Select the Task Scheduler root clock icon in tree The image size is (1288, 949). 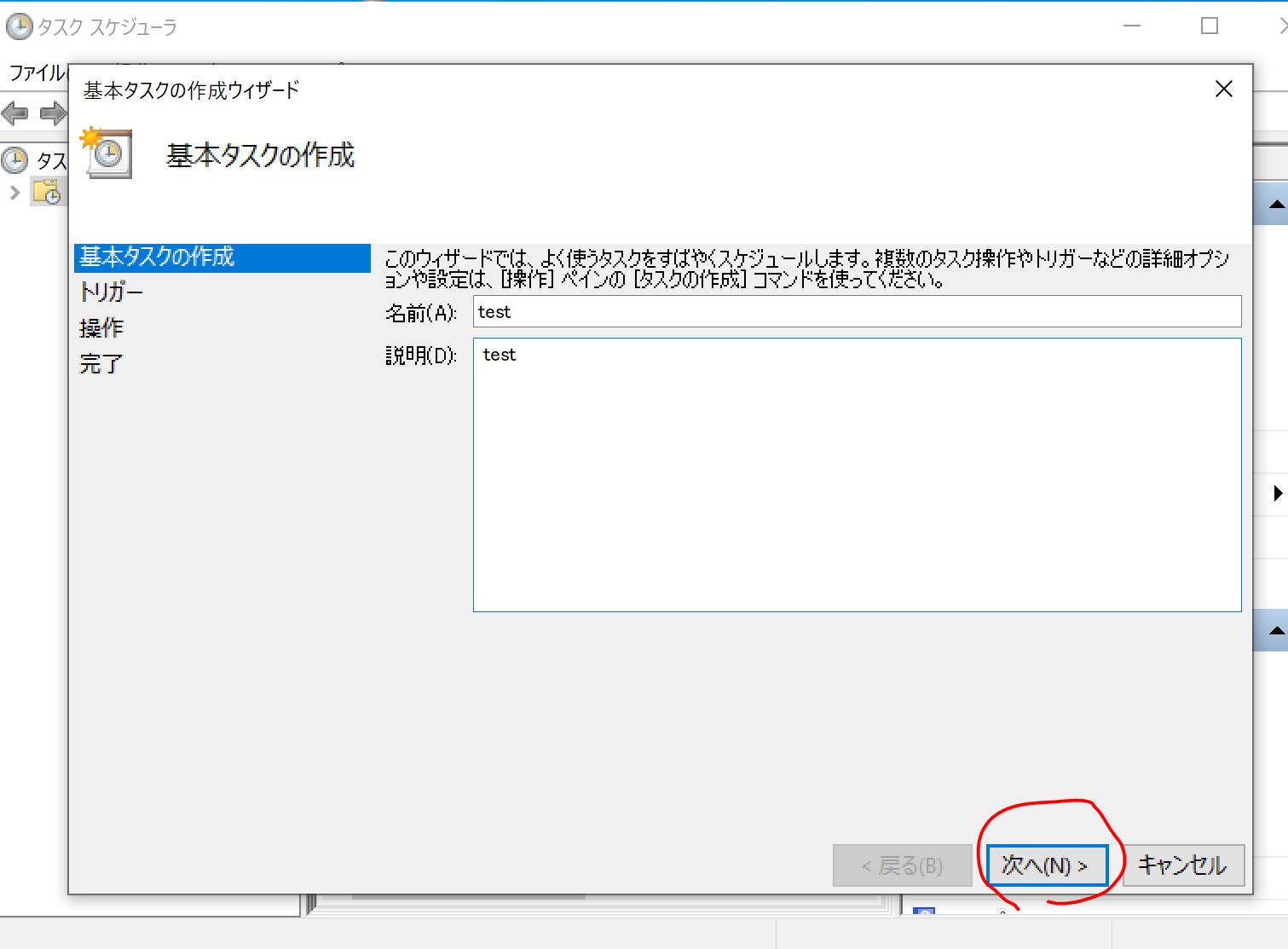[x=14, y=160]
